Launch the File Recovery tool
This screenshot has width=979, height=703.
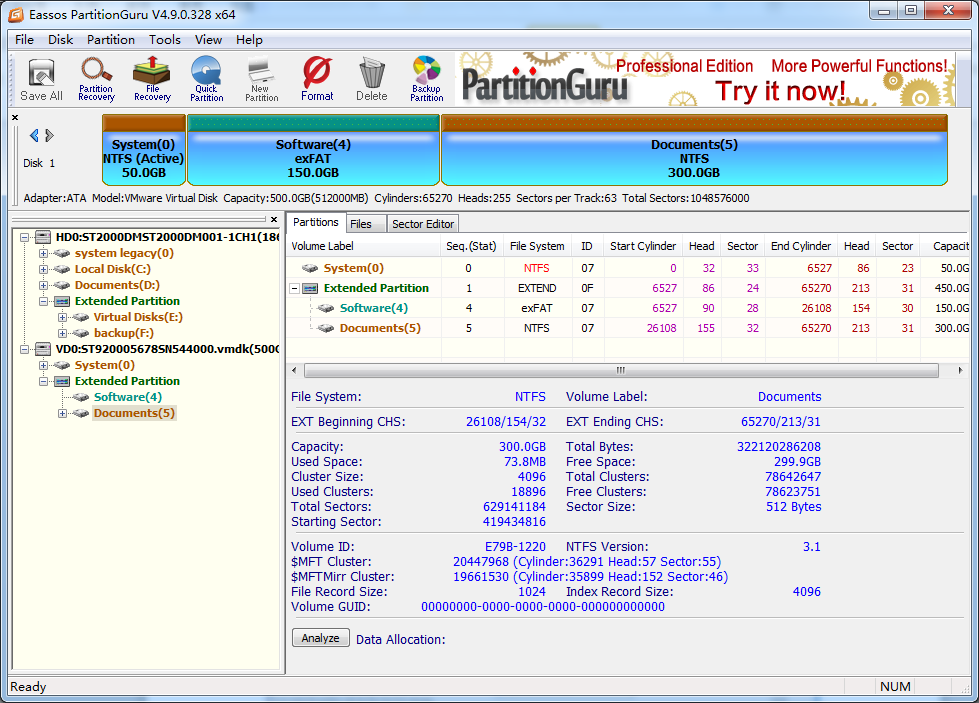[x=152, y=79]
